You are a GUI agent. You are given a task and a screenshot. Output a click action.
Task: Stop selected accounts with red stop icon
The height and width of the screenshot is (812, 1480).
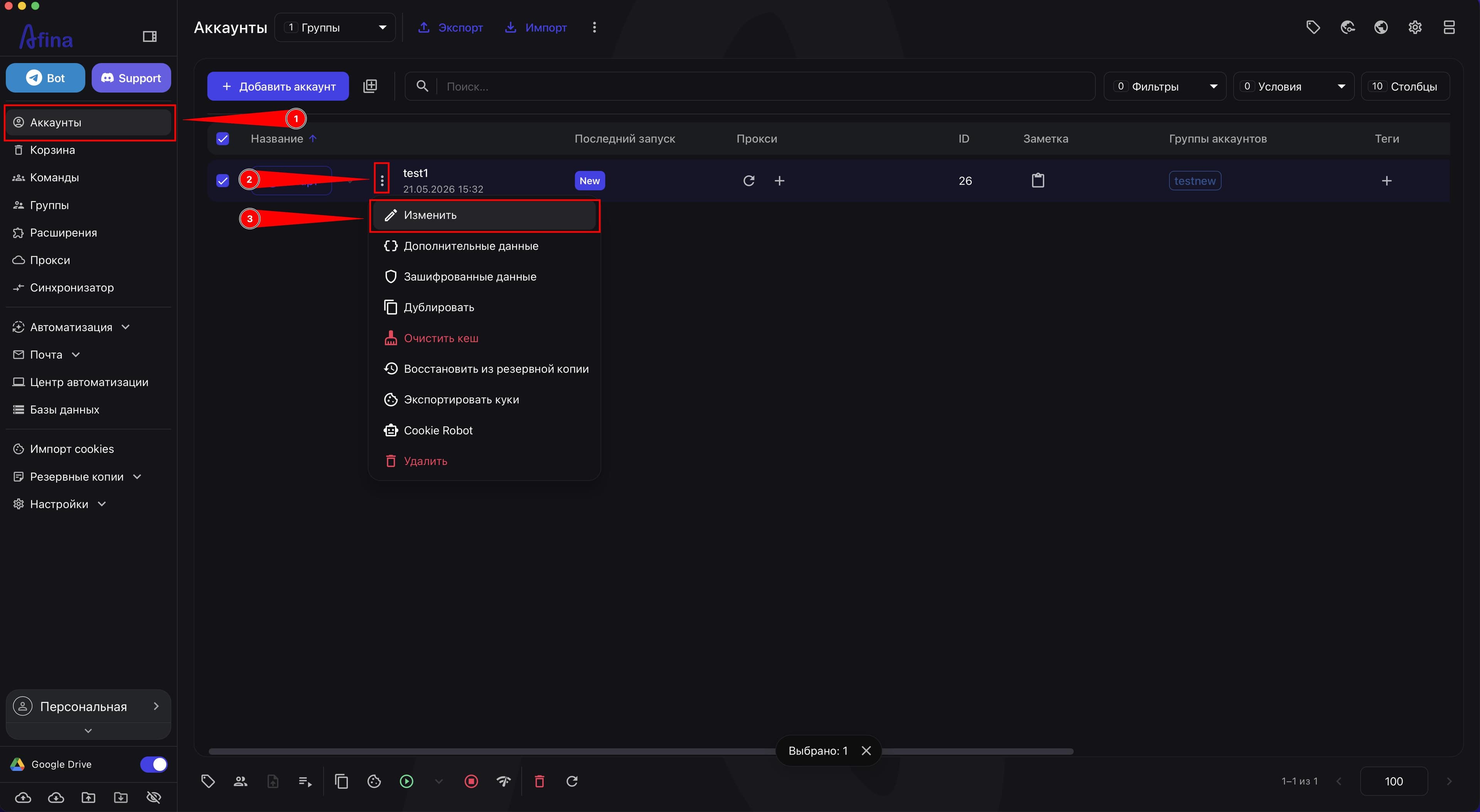(471, 781)
